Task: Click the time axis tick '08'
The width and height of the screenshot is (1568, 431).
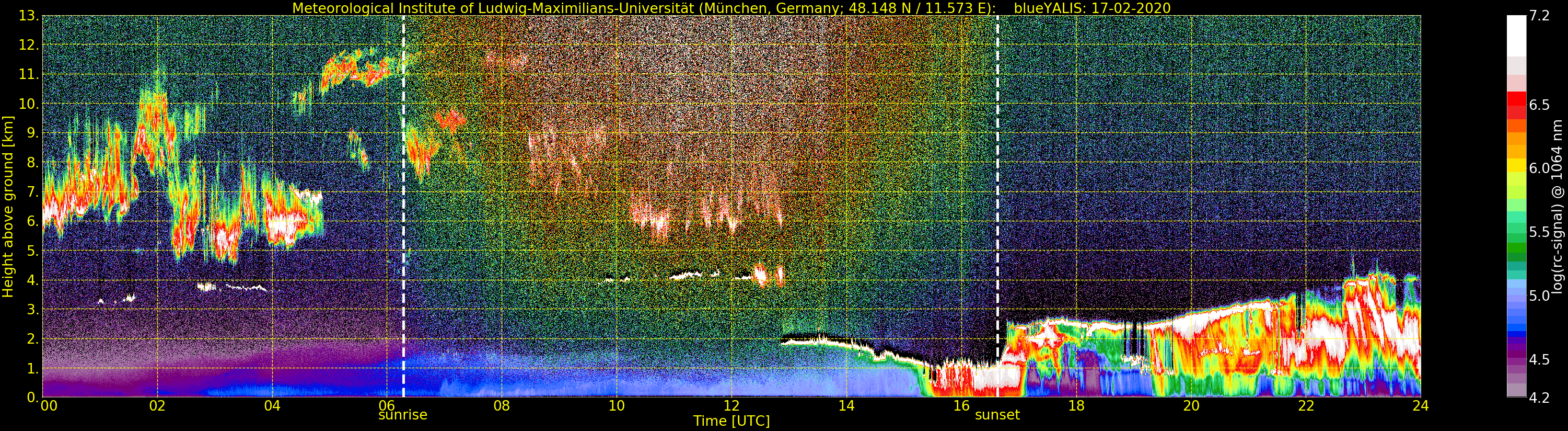Action: [502, 406]
